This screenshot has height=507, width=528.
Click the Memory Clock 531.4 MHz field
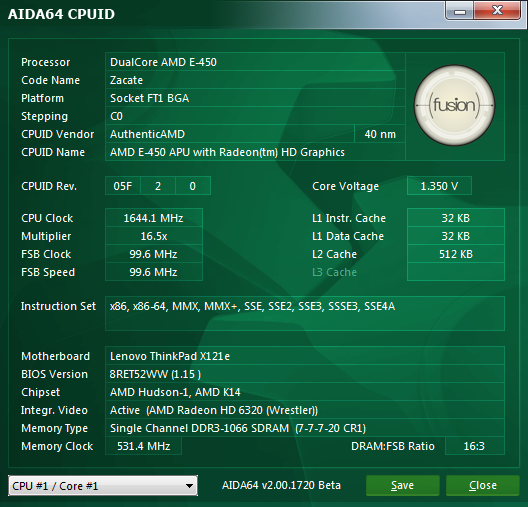click(x=143, y=446)
